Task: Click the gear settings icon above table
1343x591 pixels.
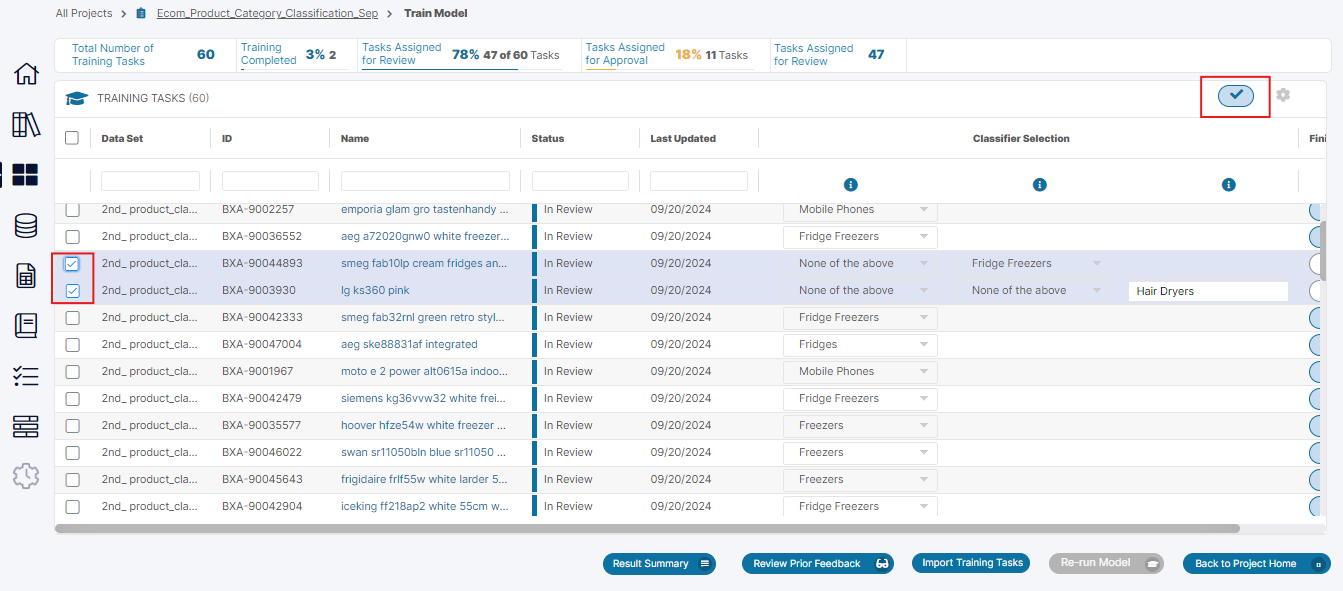Action: [x=1283, y=95]
